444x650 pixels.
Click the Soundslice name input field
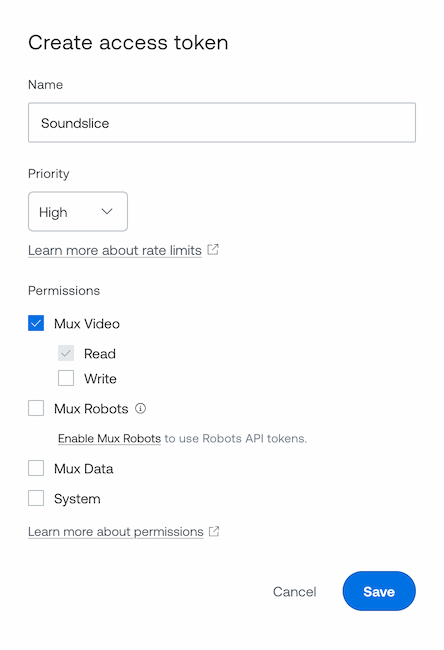[x=222, y=123]
